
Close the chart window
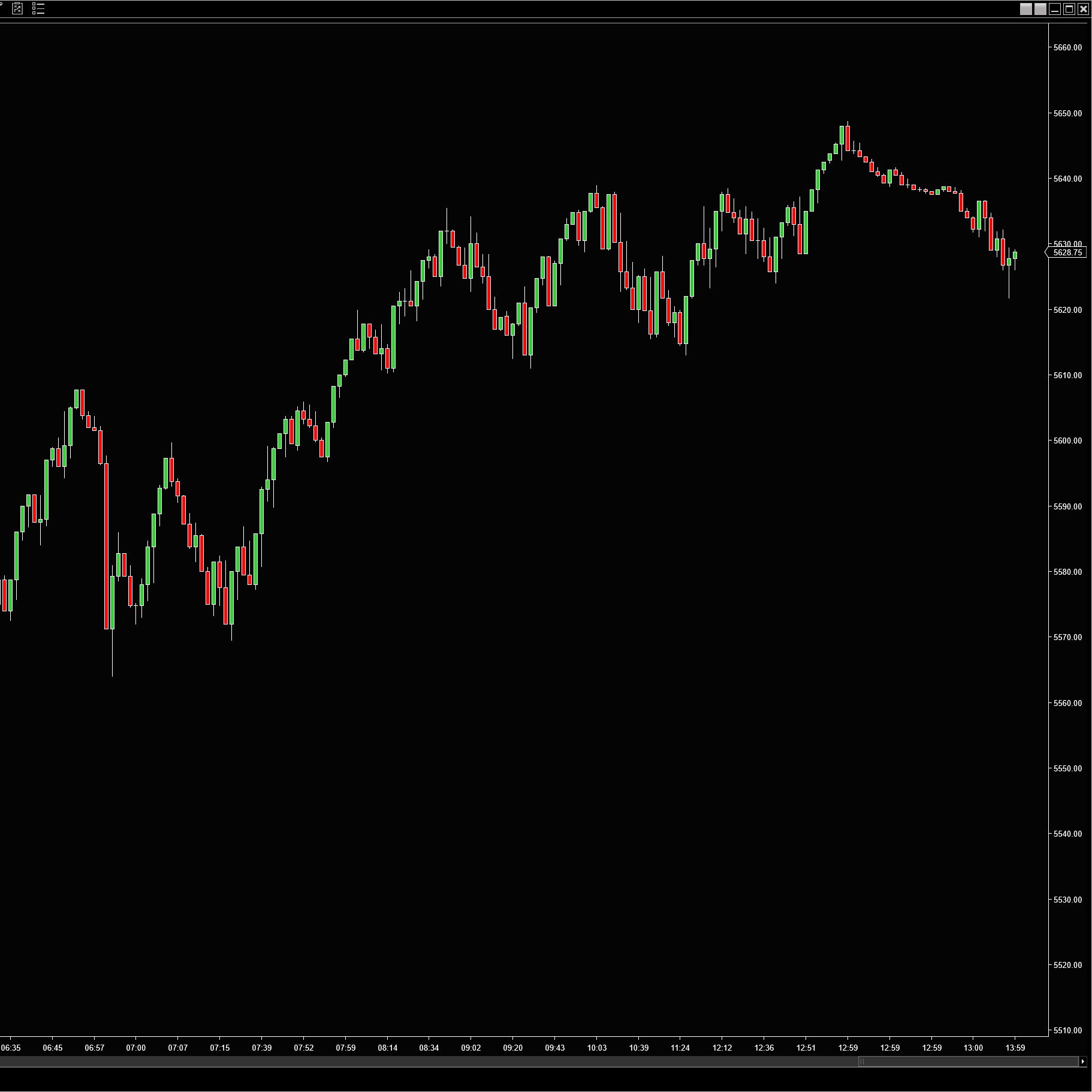[1083, 9]
